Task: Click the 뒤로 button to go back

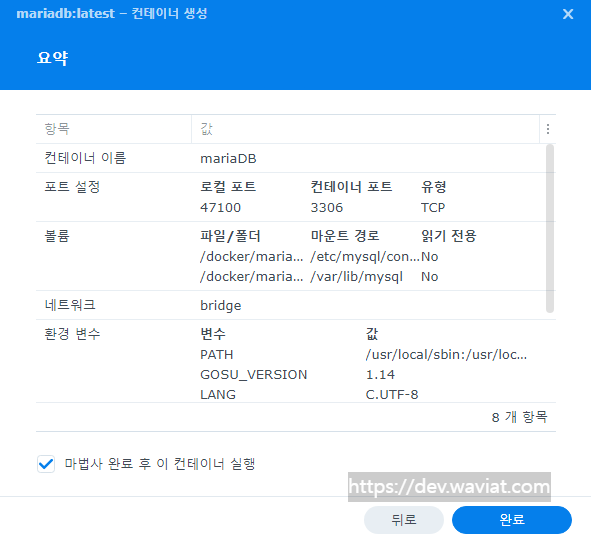Action: [404, 520]
